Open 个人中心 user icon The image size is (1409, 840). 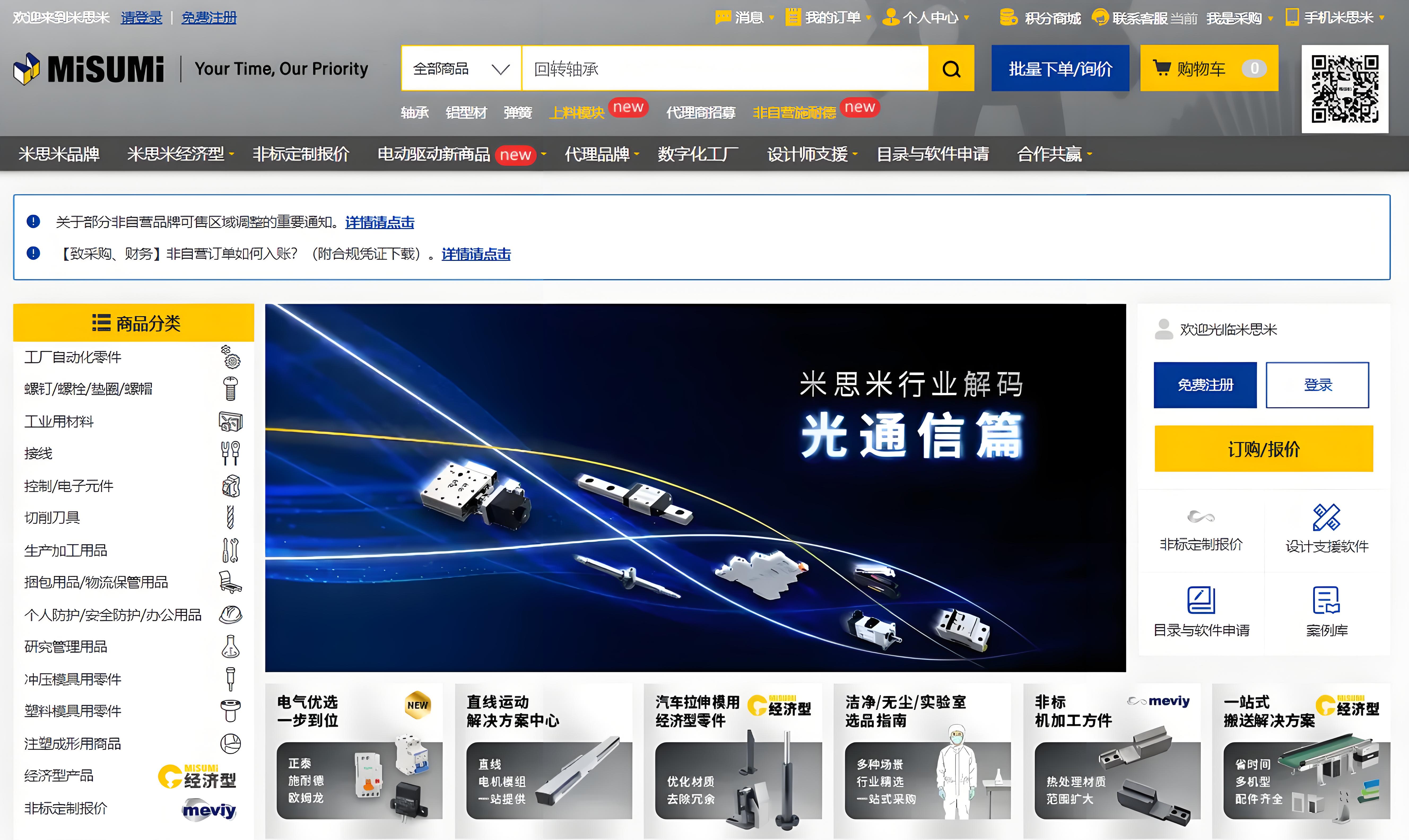point(891,17)
